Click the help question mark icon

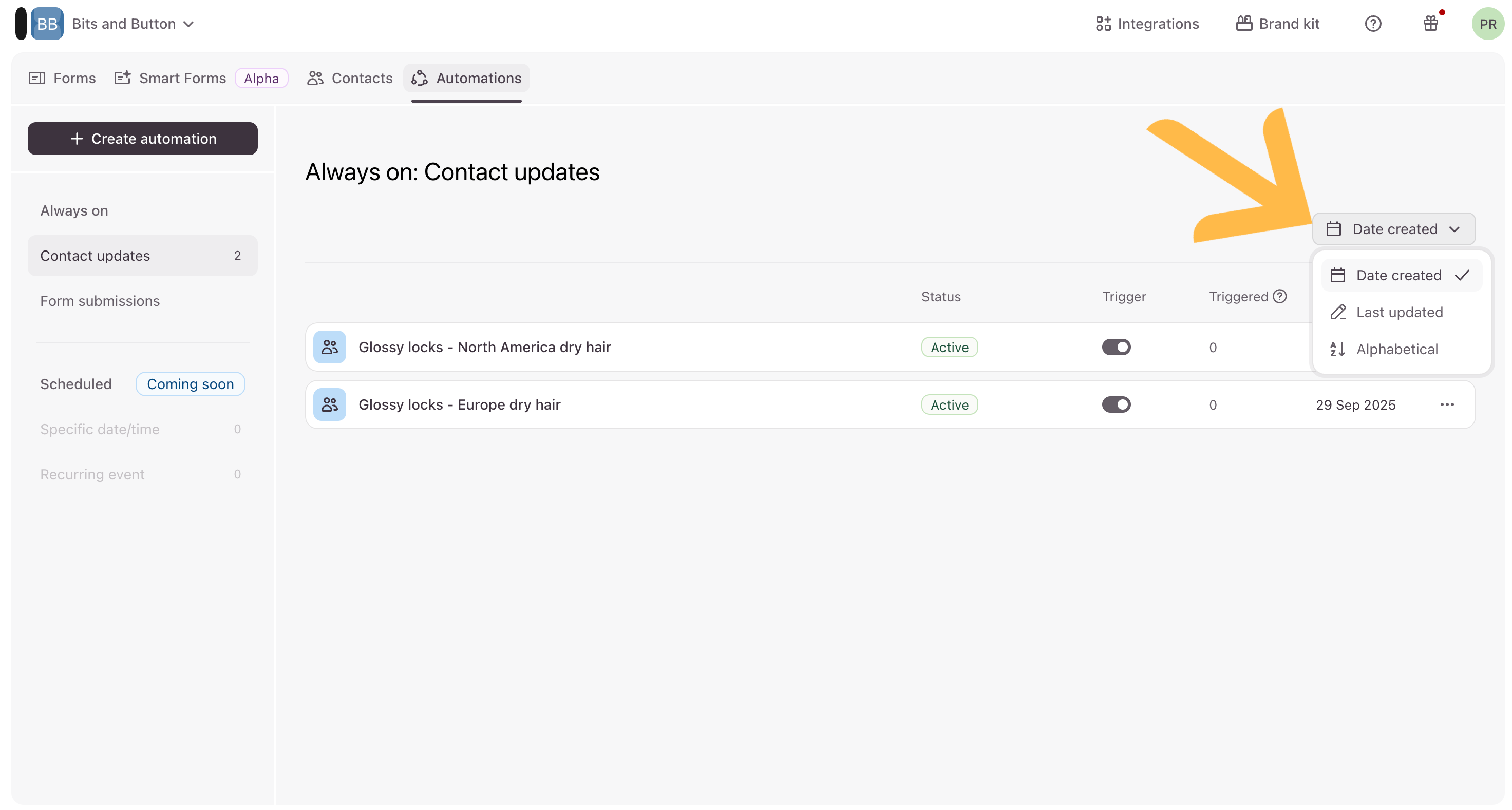pyautogui.click(x=1373, y=24)
